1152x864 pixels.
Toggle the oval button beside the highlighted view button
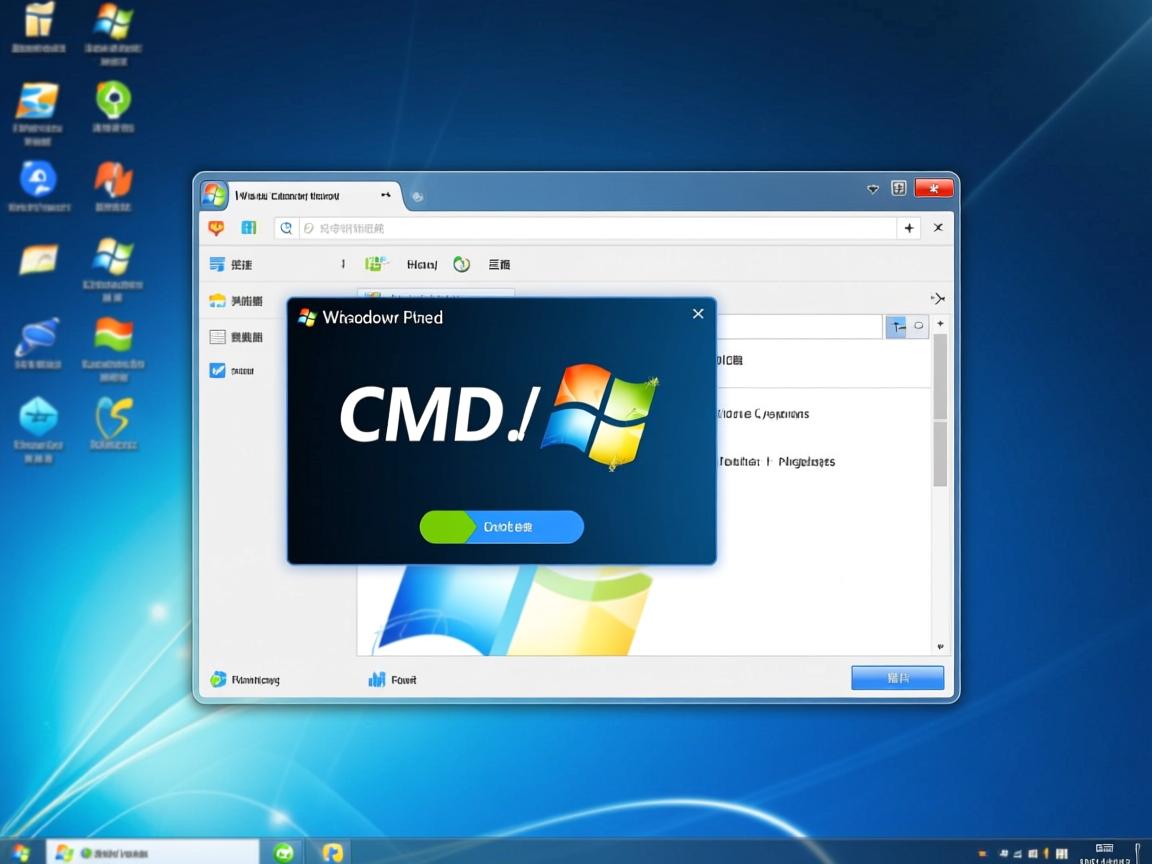[x=919, y=326]
